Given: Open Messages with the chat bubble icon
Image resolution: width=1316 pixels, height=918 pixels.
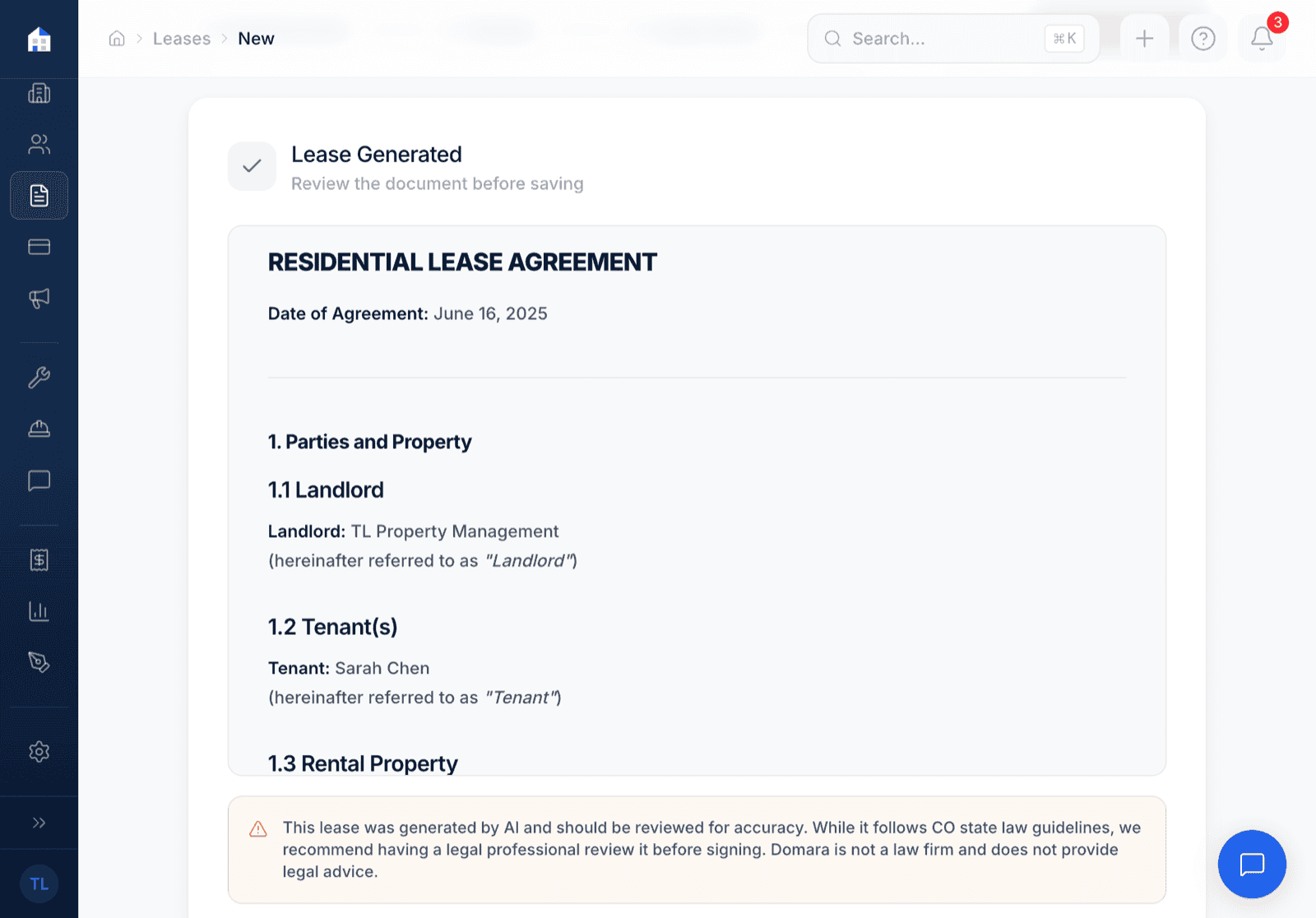Looking at the screenshot, I should pos(39,480).
